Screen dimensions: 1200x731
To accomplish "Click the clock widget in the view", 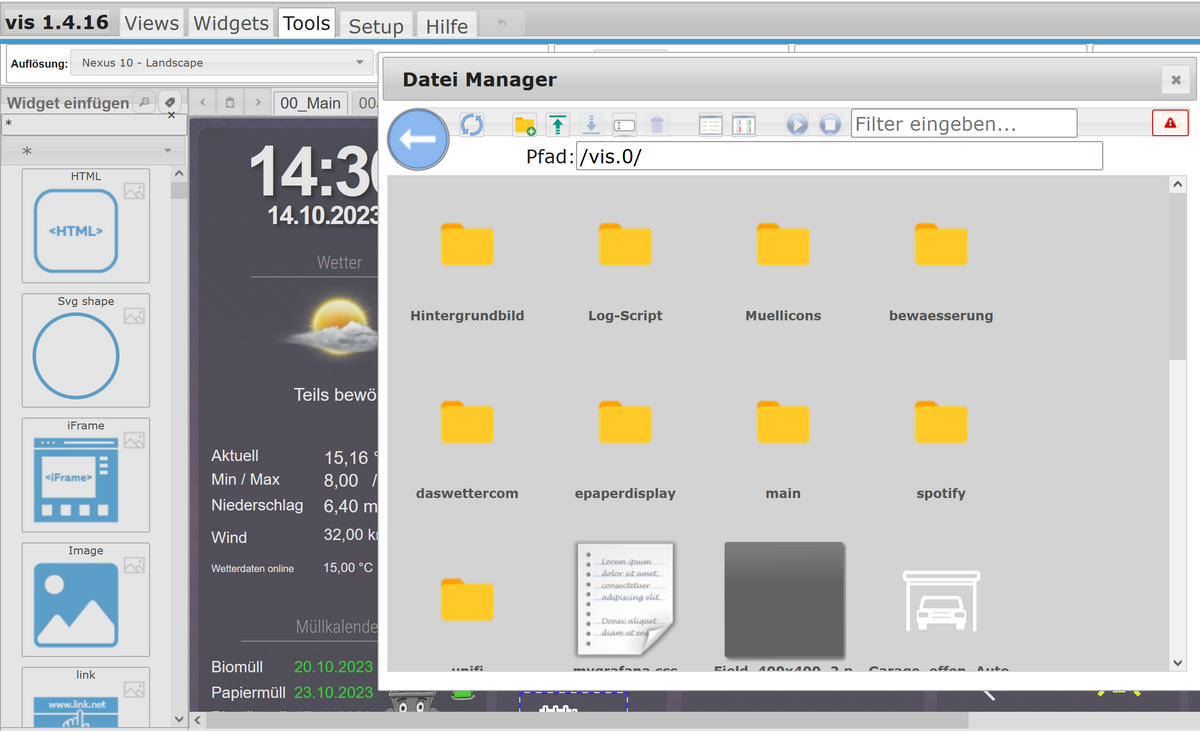I will (314, 172).
